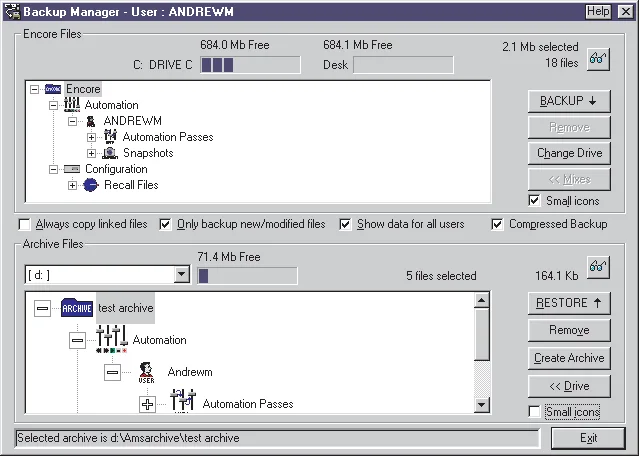Click the blue ARCHIVE folder icon
Screen dimensions: 639x456
pos(77,308)
